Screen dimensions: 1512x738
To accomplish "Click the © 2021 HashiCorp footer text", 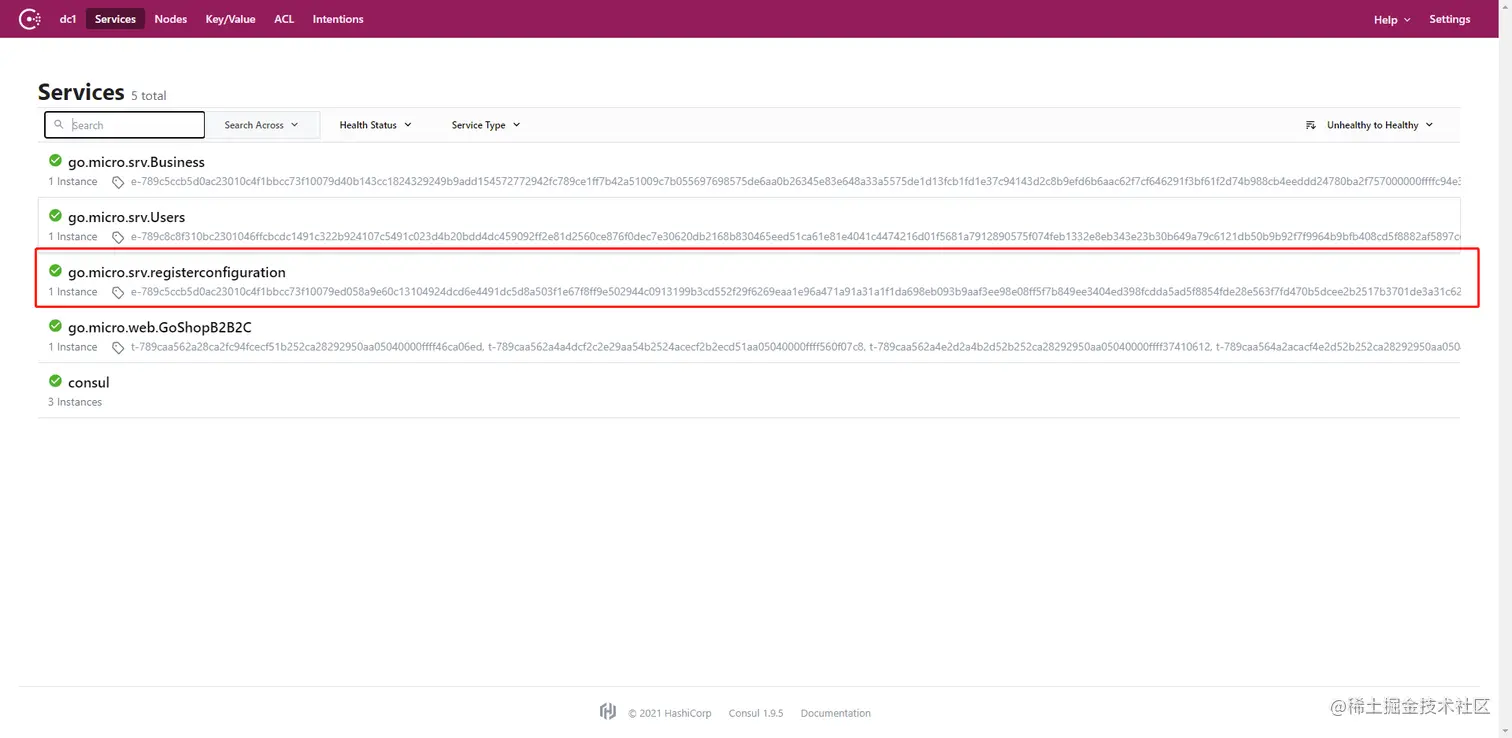I will tap(670, 713).
